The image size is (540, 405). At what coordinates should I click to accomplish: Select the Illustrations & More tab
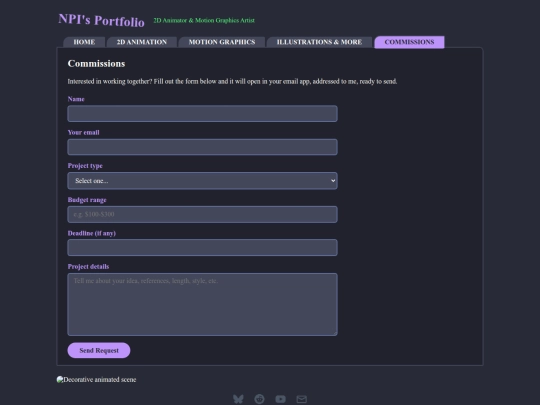point(319,42)
